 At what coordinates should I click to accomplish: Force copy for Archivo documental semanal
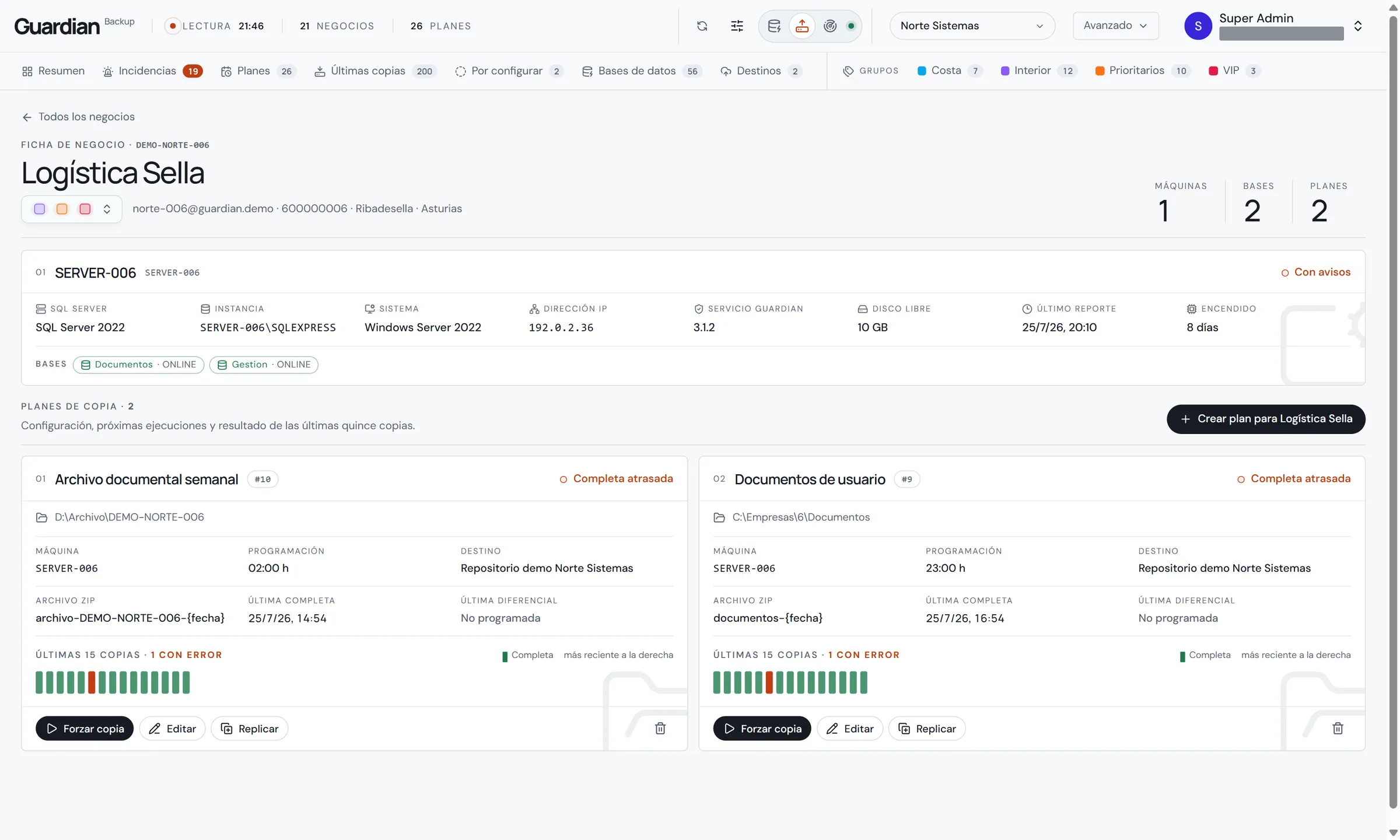tap(85, 729)
